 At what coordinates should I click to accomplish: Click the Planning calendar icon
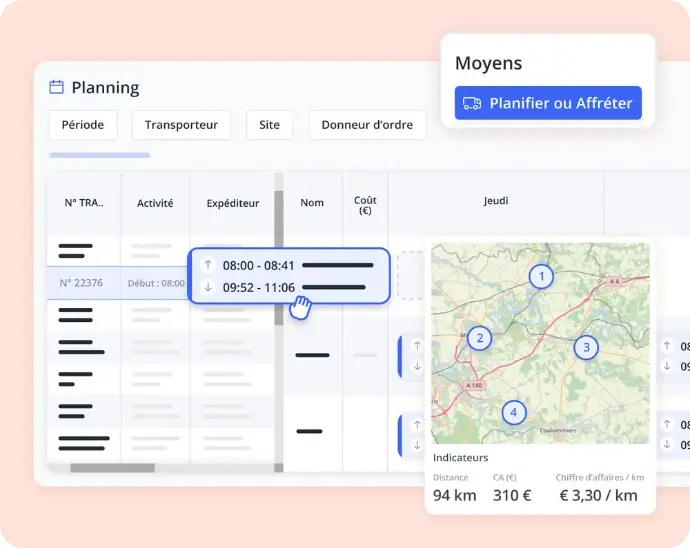pos(57,87)
